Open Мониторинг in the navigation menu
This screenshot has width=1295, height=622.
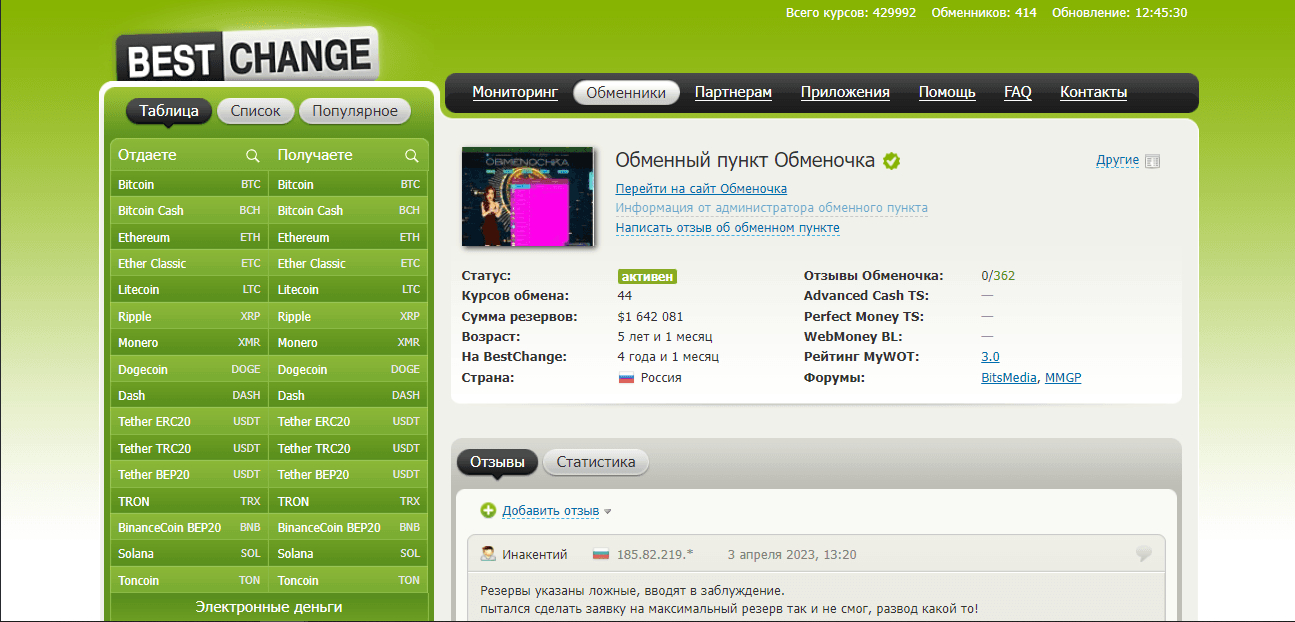[x=515, y=92]
